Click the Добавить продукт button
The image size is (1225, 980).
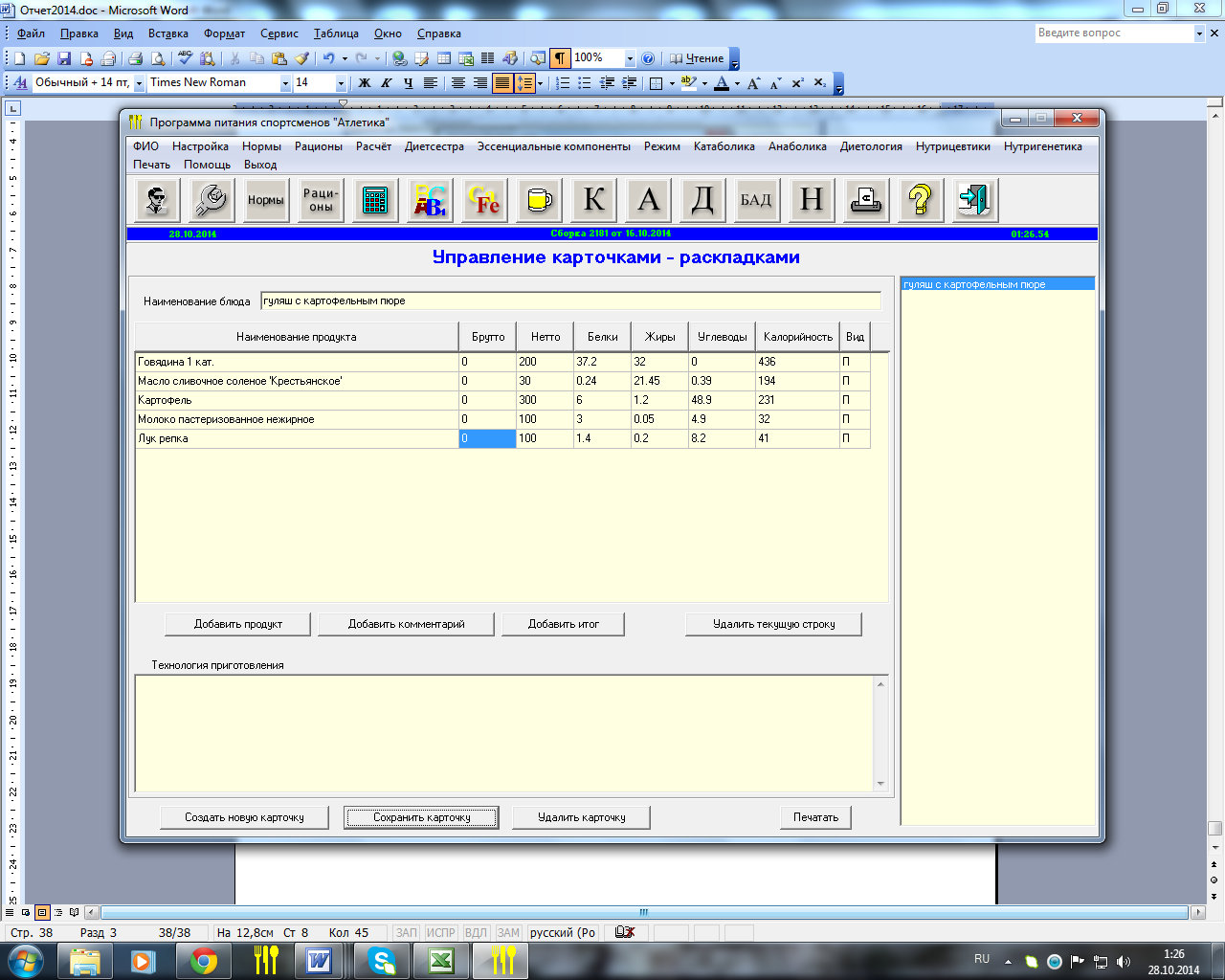tap(238, 624)
